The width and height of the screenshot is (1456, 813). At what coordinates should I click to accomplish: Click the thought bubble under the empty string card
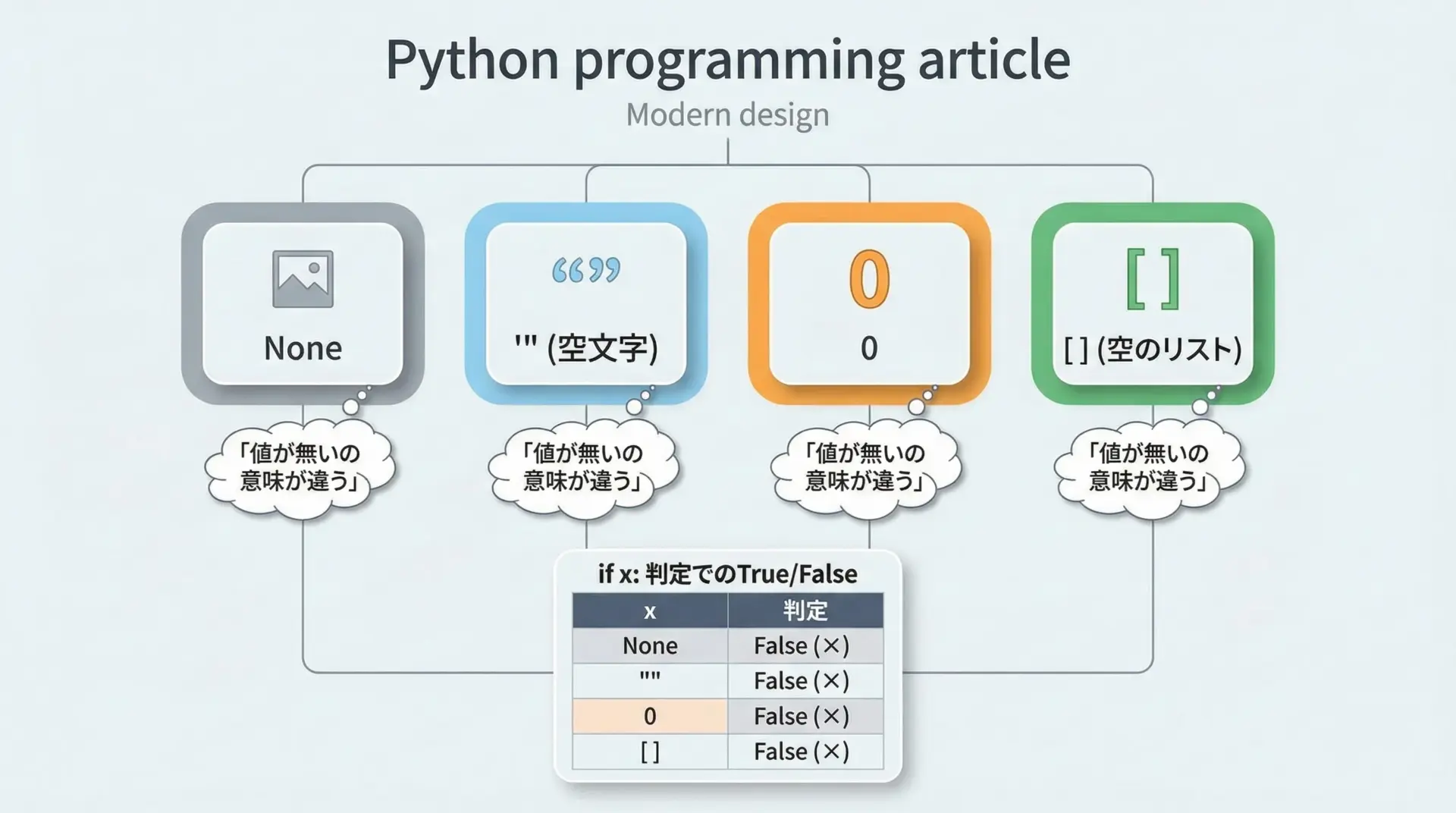tap(583, 467)
